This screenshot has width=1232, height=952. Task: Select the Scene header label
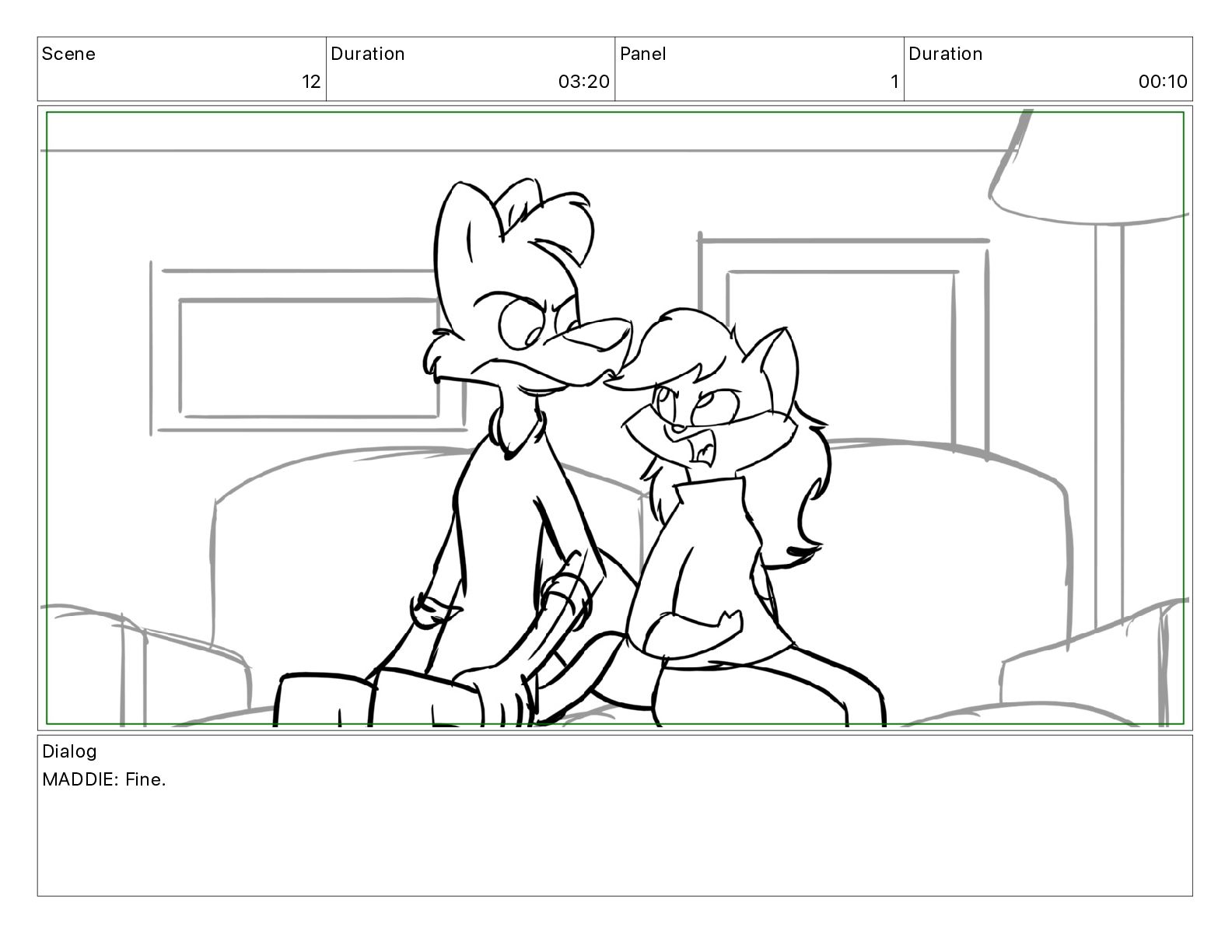coord(68,54)
